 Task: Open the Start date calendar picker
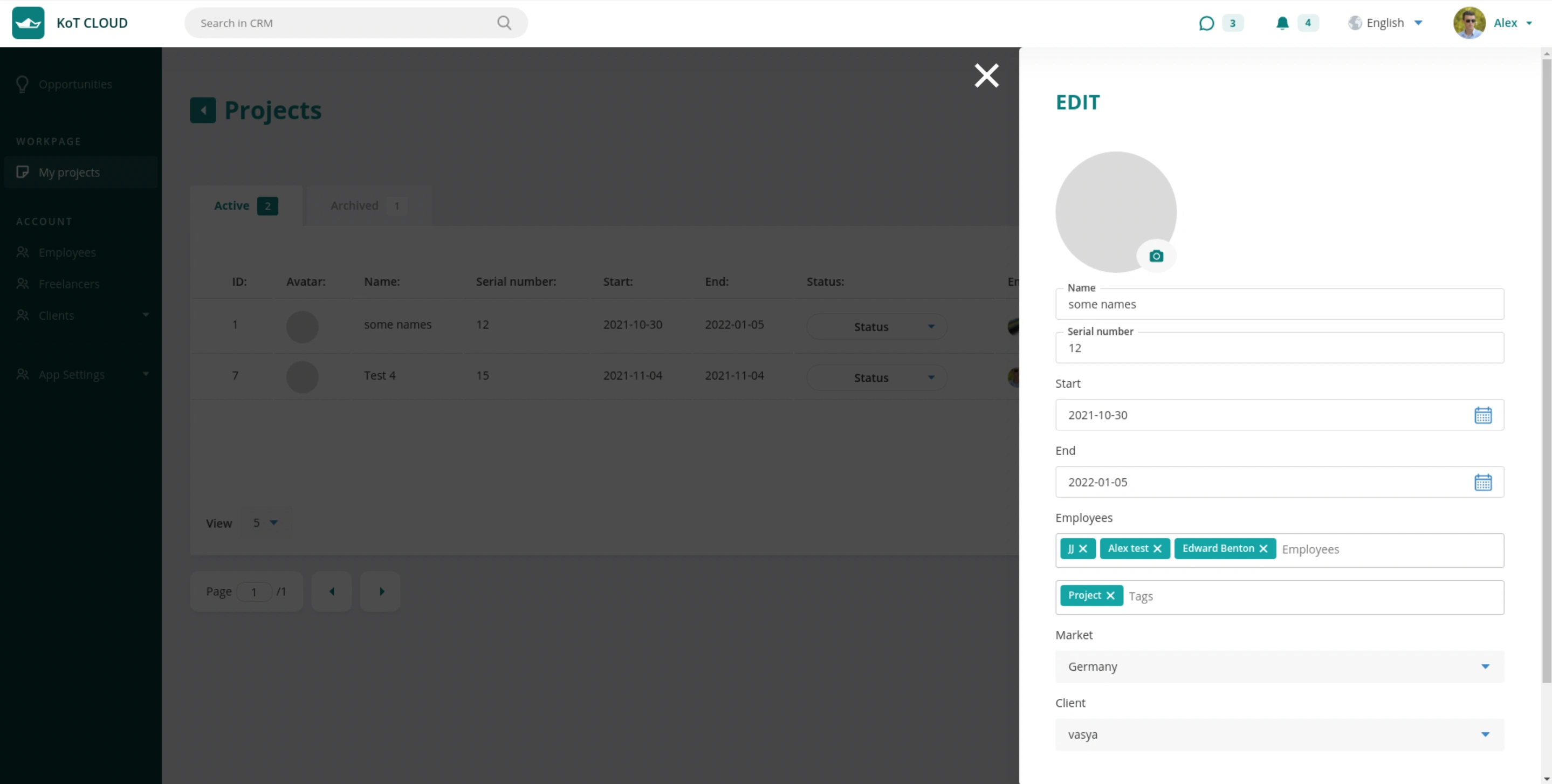(x=1483, y=415)
